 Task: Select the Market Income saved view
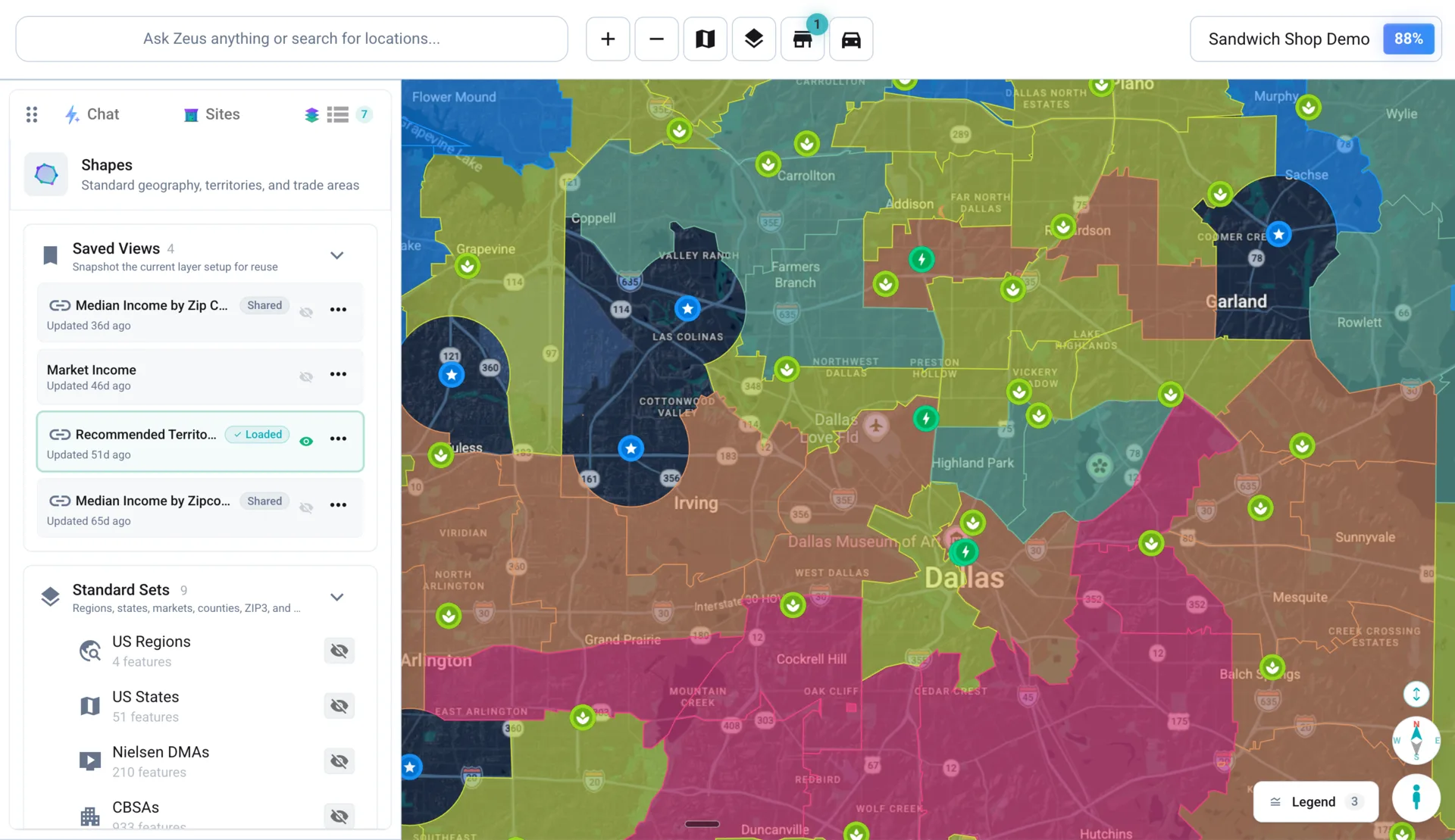tap(200, 376)
